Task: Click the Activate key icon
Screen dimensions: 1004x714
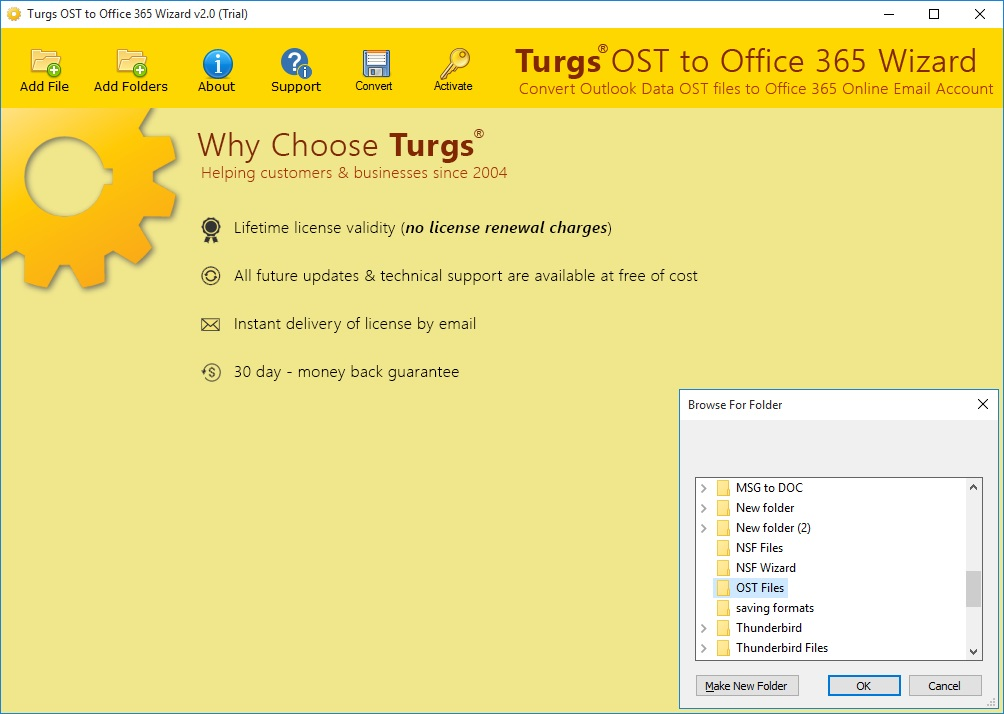Action: [x=455, y=63]
